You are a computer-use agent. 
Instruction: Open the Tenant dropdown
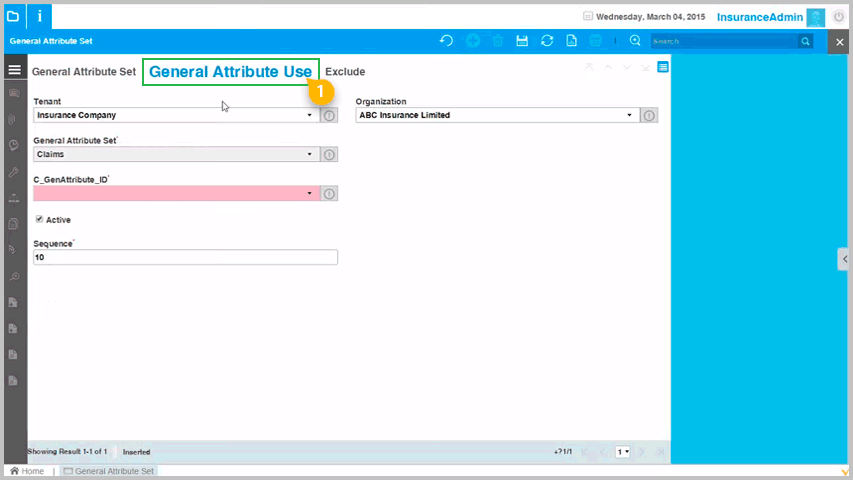pyautogui.click(x=310, y=115)
